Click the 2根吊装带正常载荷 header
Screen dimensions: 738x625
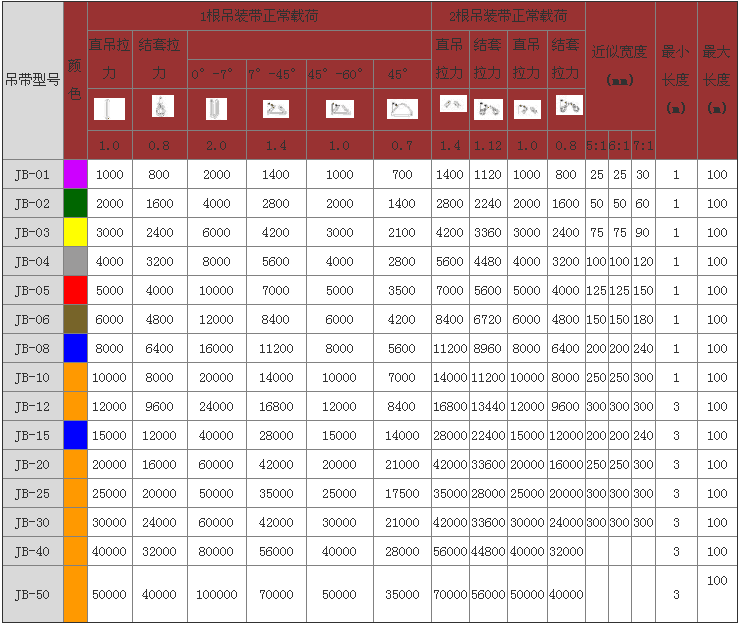point(509,17)
